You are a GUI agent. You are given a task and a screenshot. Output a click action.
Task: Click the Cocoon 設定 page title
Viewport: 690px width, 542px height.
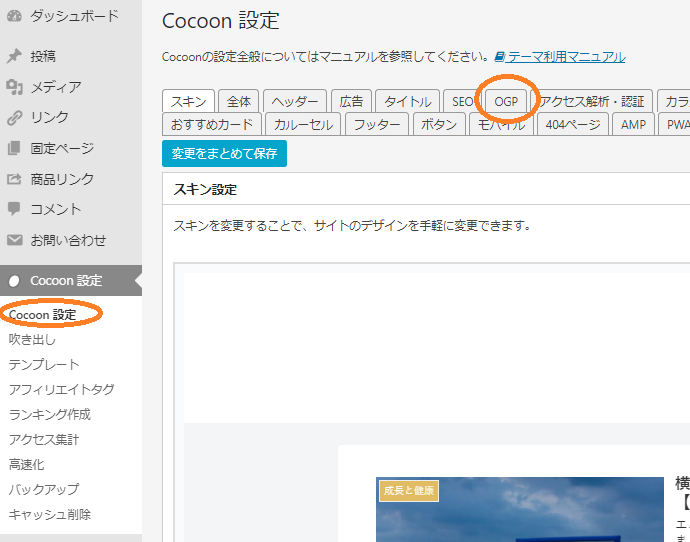(x=220, y=21)
